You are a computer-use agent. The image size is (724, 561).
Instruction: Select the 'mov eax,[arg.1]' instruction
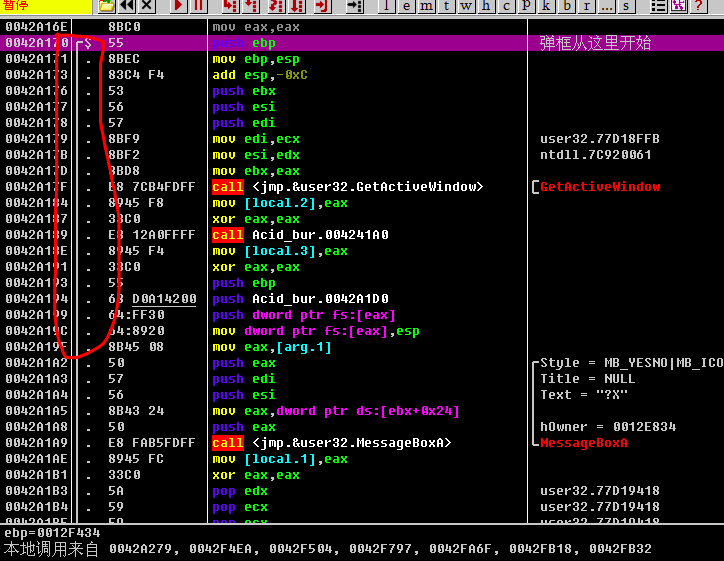(x=272, y=347)
